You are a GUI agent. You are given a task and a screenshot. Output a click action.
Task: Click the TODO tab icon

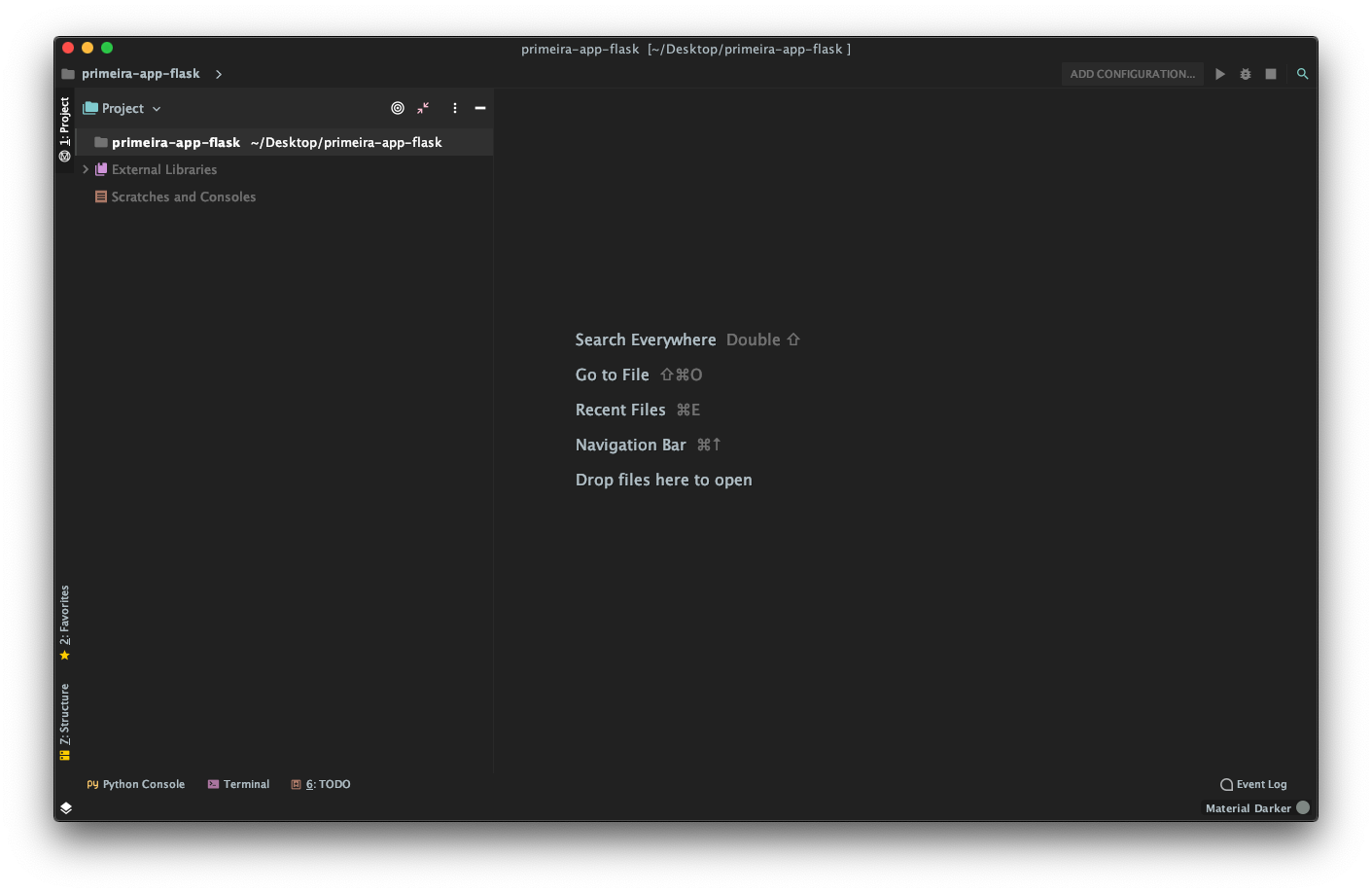296,784
